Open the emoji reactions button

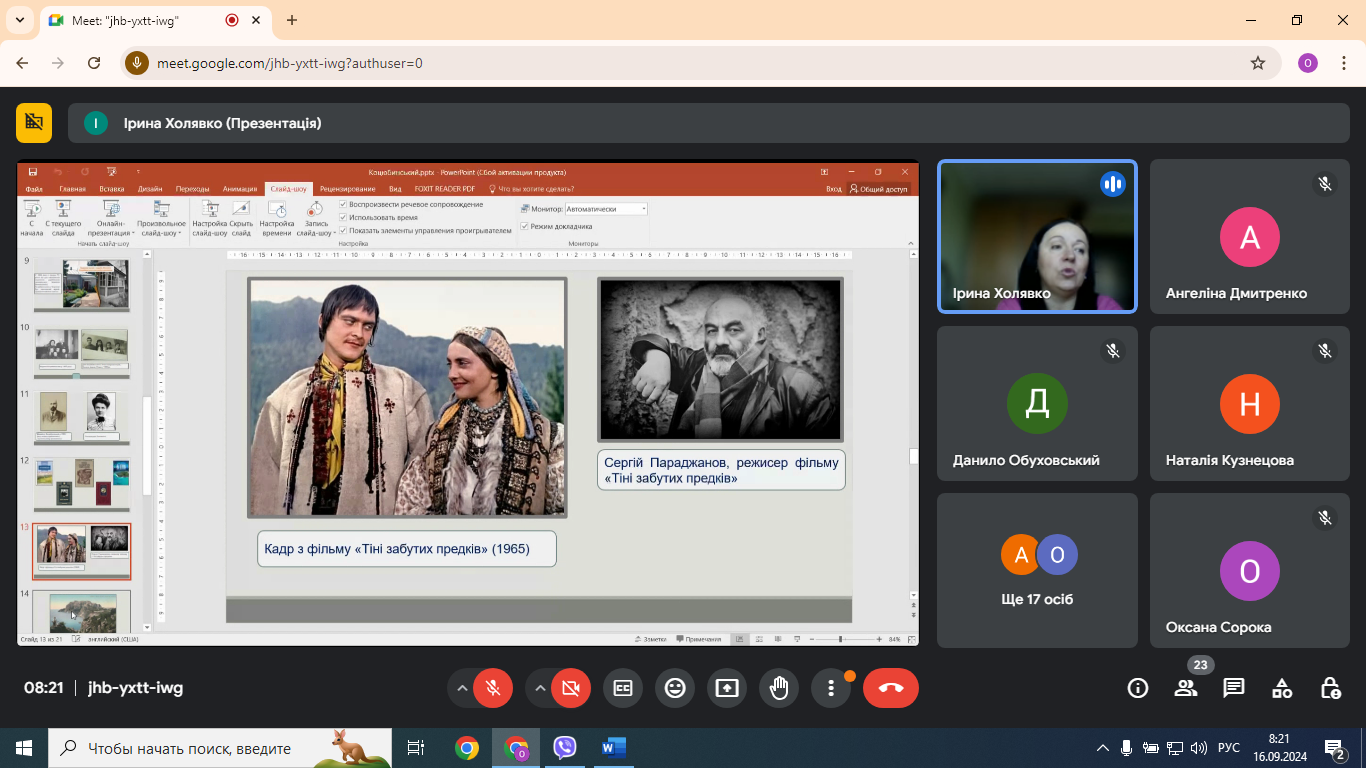[x=675, y=688]
